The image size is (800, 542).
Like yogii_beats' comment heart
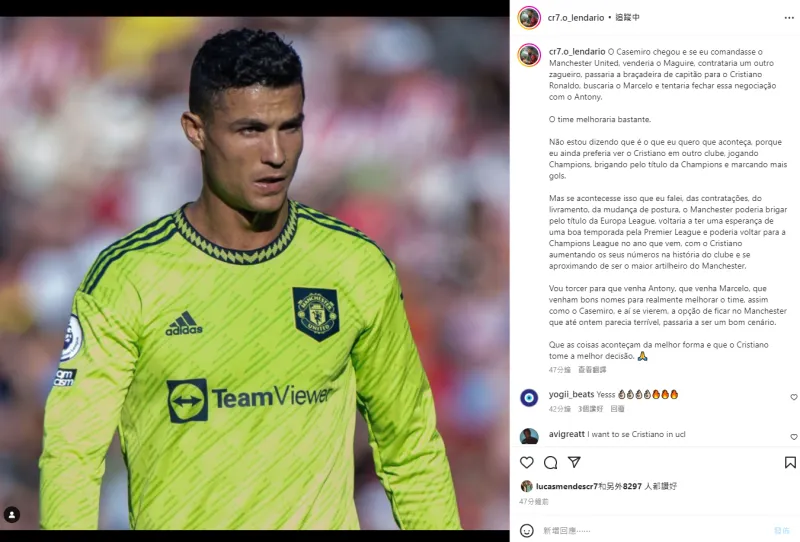point(794,397)
